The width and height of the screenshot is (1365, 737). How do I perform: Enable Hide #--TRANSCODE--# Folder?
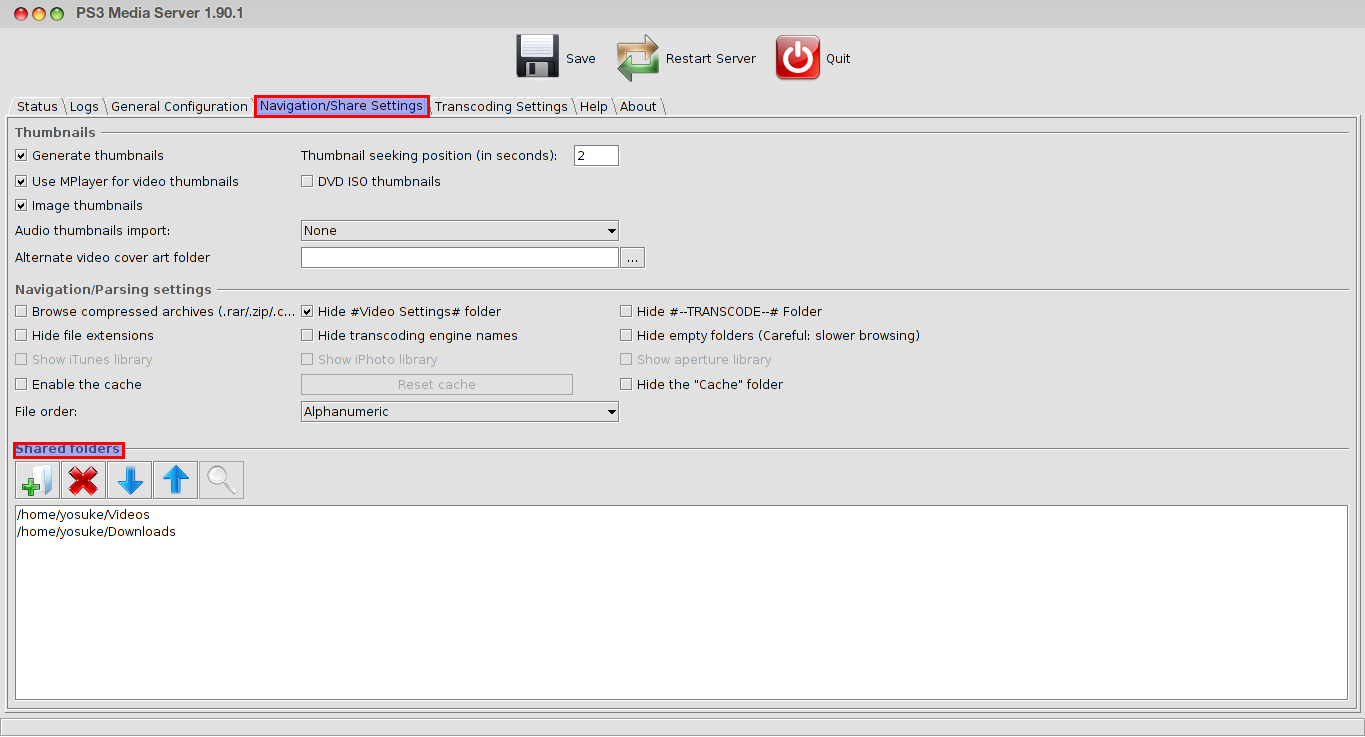626,312
